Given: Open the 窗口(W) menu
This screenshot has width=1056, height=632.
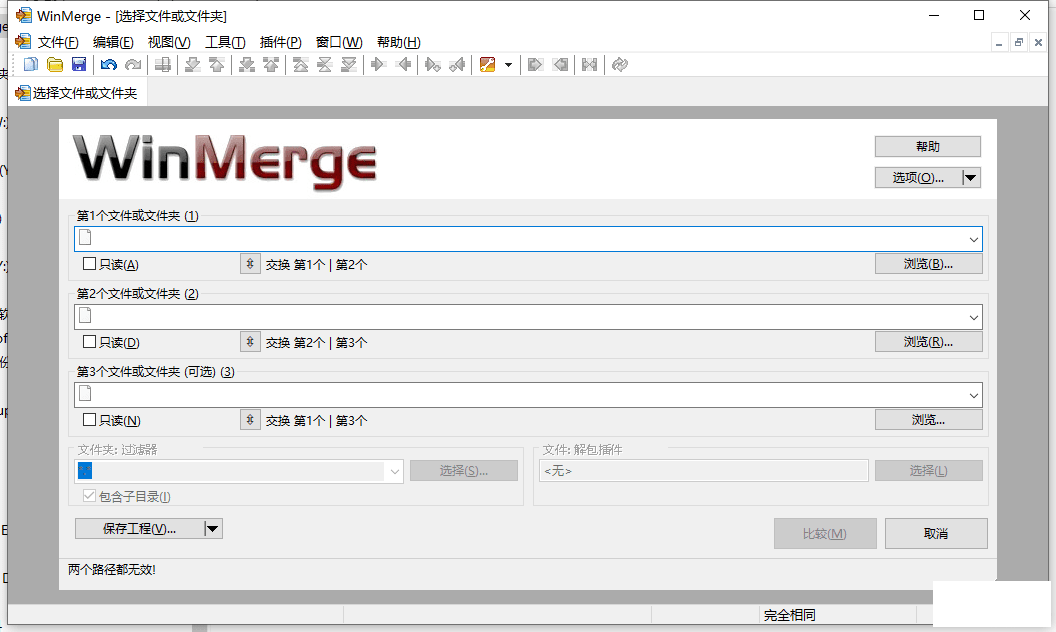Looking at the screenshot, I should click(339, 42).
